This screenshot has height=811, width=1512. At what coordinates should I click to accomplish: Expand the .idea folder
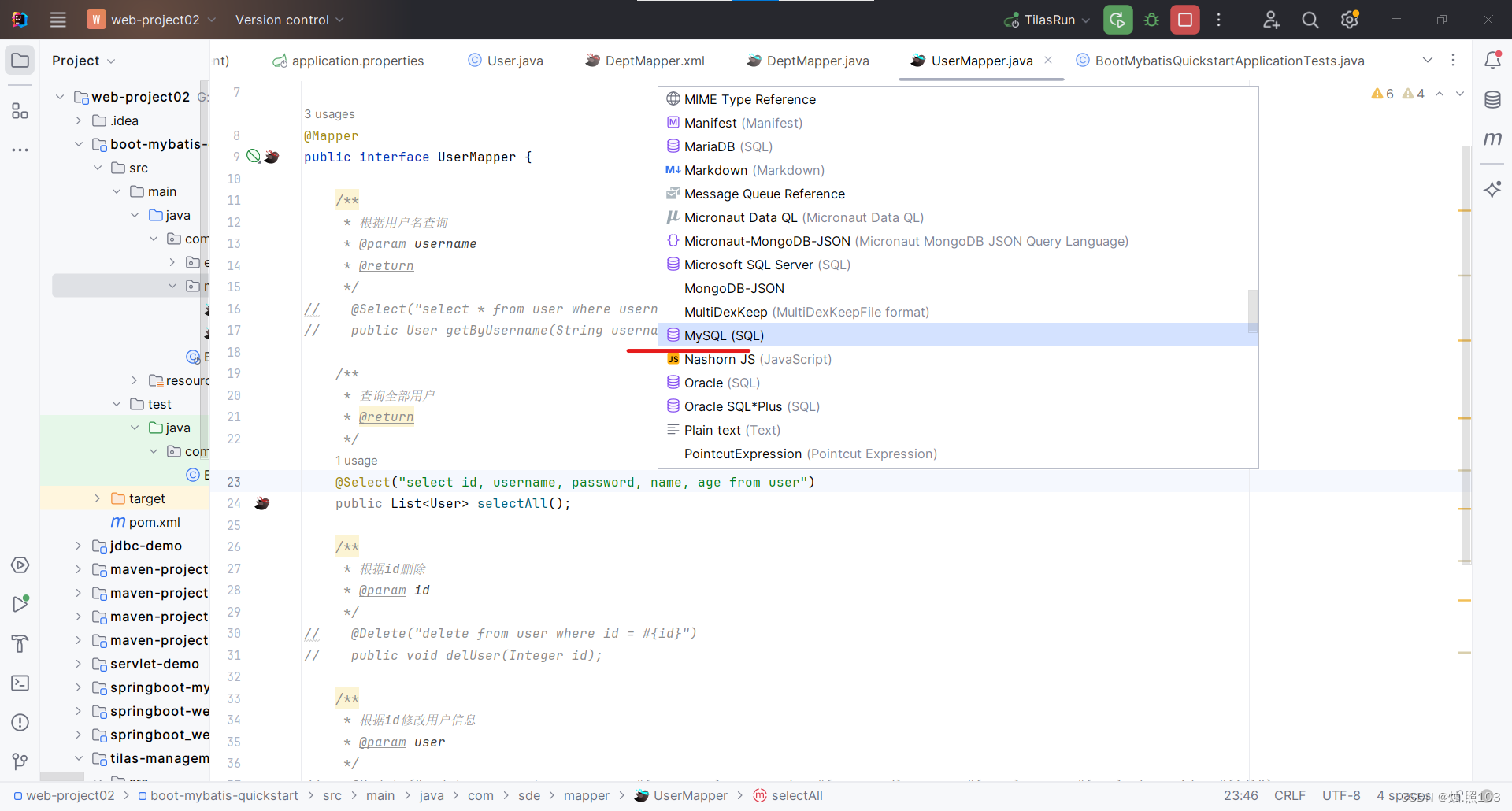[79, 120]
